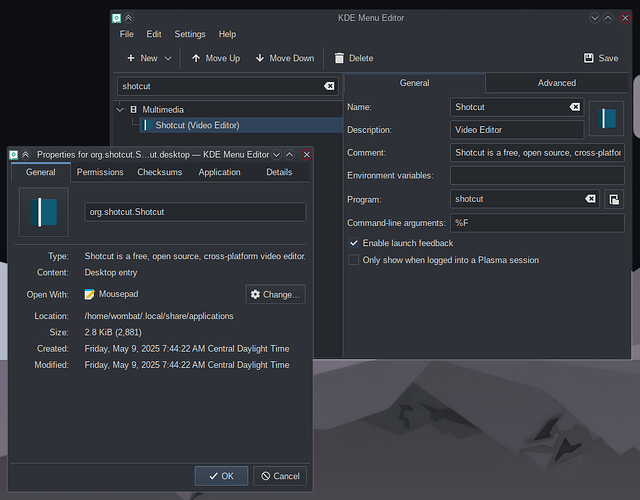Click the Save icon in toolbar
640x500 pixels.
pos(589,58)
